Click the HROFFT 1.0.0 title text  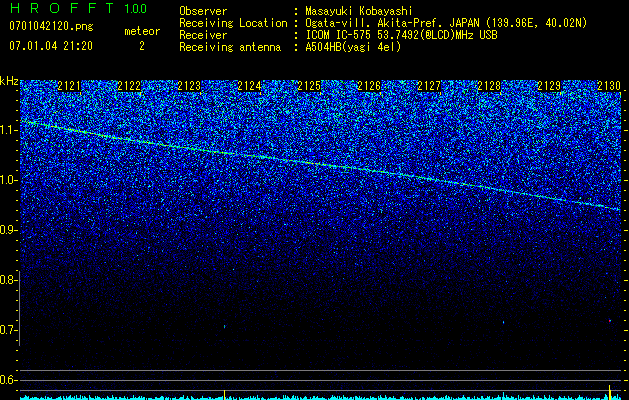tap(78, 8)
